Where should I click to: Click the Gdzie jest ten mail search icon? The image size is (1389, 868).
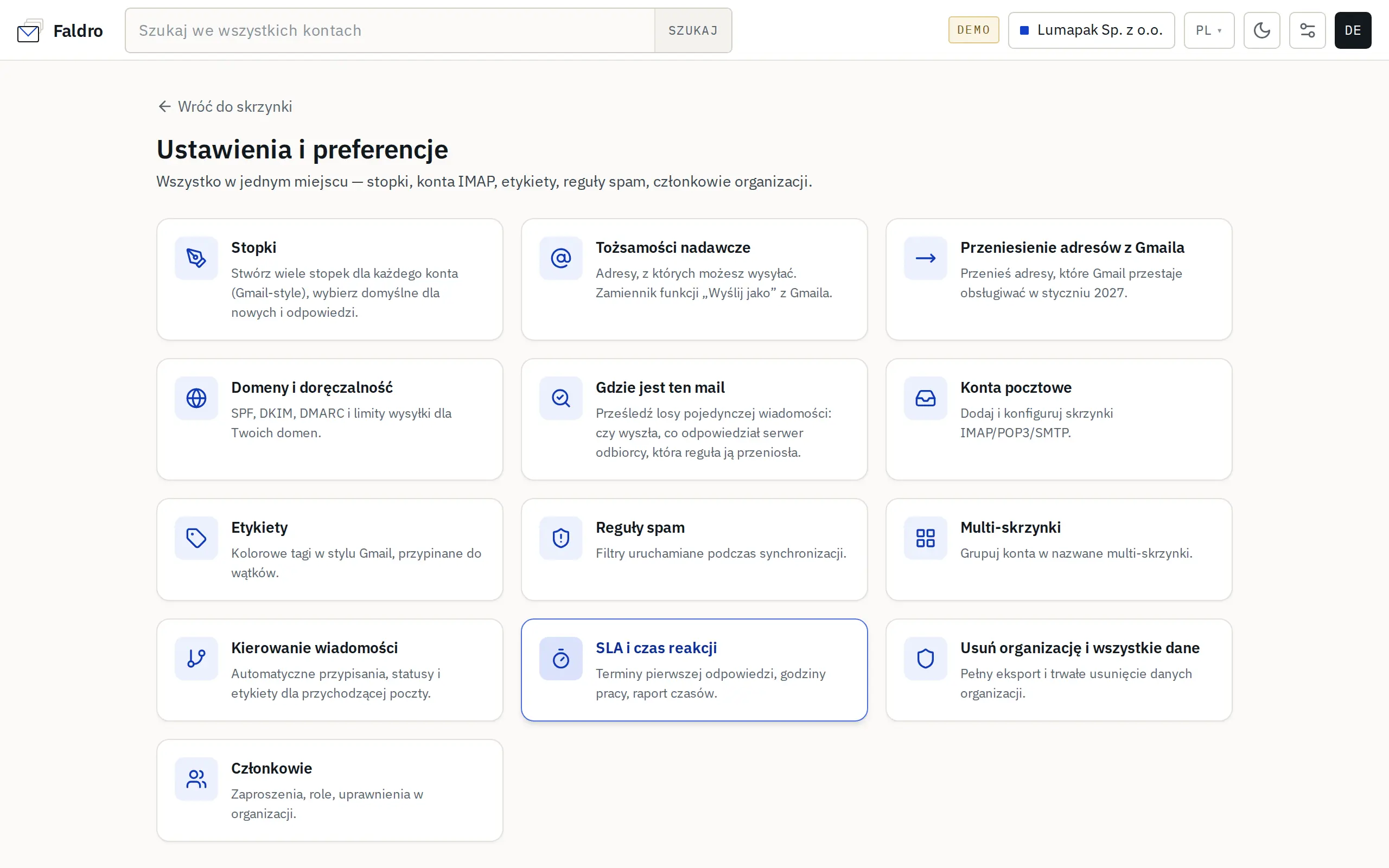tap(561, 398)
